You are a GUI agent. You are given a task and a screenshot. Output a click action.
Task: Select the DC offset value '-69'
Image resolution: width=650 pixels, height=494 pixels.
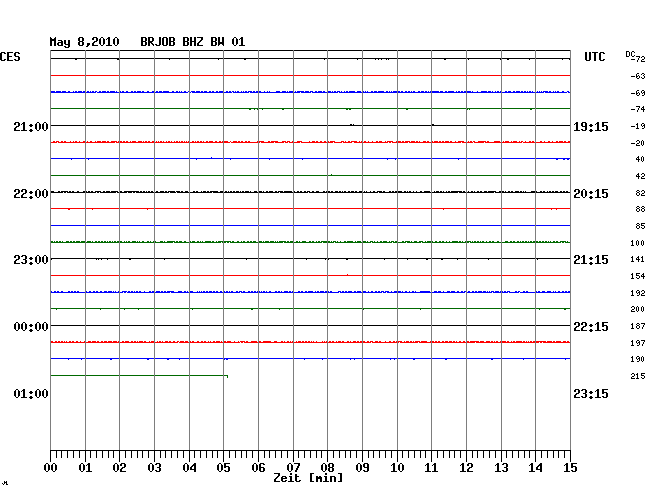click(638, 93)
